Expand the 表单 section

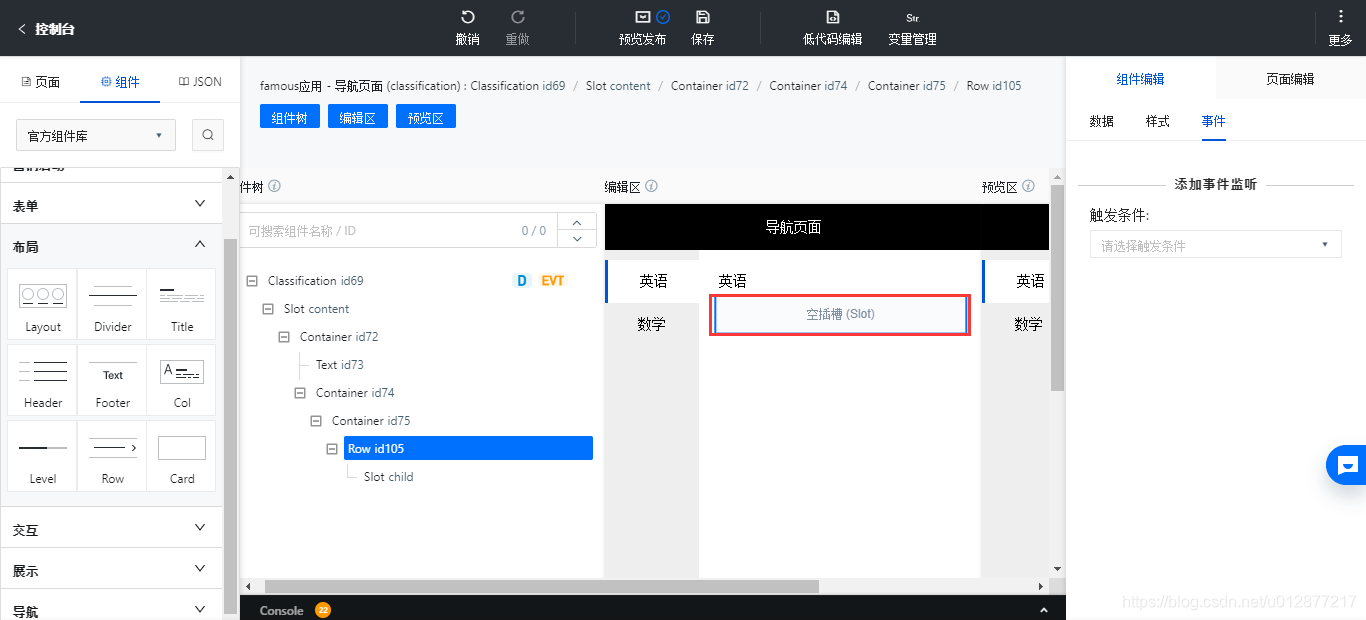(x=111, y=205)
